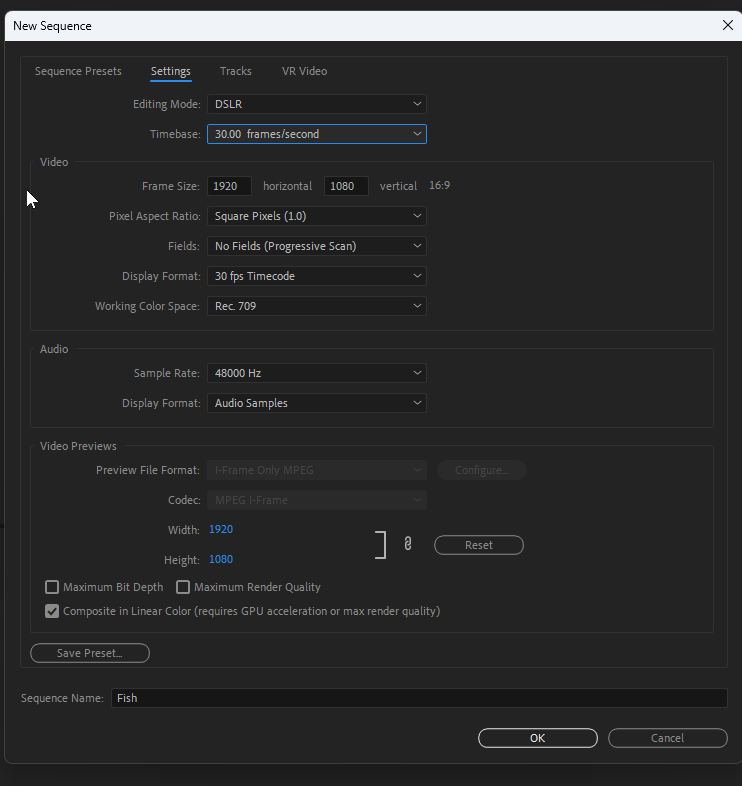Close the New Sequence dialog window
Screen dimensions: 742x786
click(x=727, y=25)
